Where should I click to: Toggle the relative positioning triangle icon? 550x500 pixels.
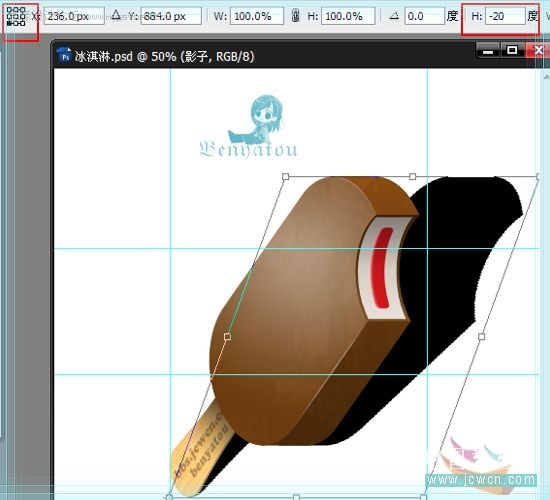[116, 15]
